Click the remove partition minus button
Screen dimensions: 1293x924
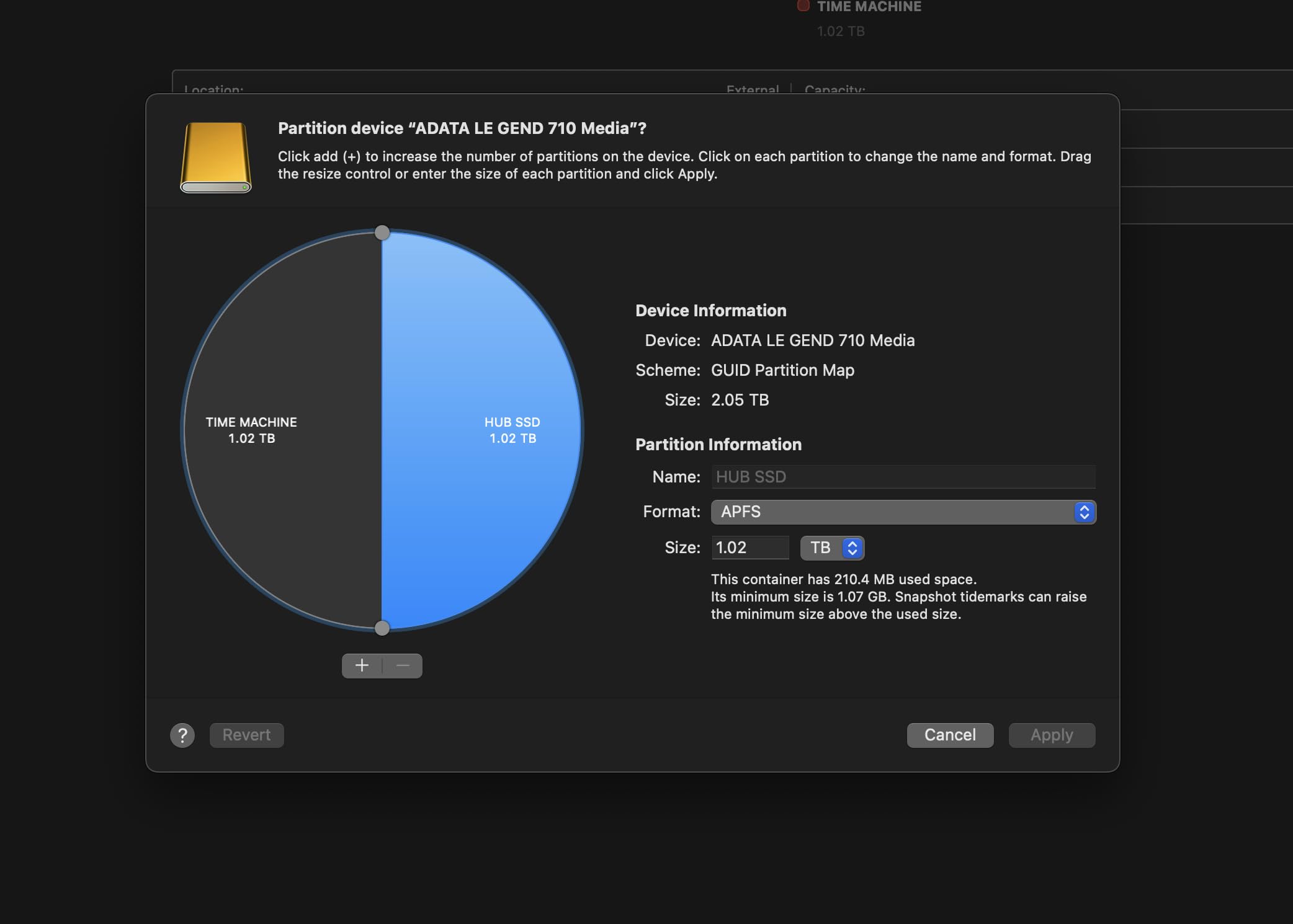pos(403,665)
